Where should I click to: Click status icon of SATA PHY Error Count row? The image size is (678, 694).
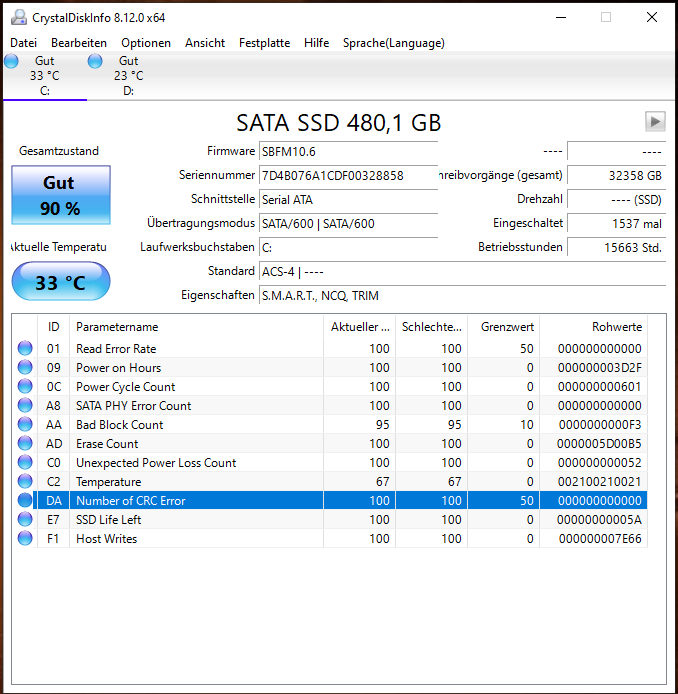click(x=25, y=405)
